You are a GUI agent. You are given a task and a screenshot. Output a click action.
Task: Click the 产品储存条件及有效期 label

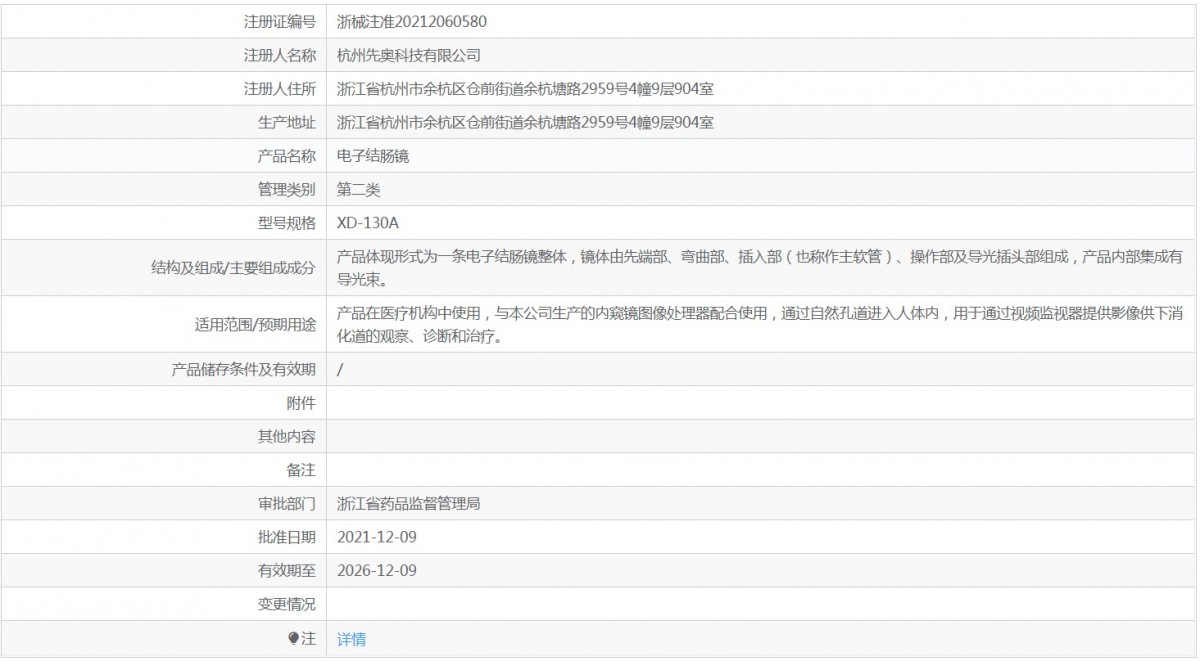[x=244, y=369]
